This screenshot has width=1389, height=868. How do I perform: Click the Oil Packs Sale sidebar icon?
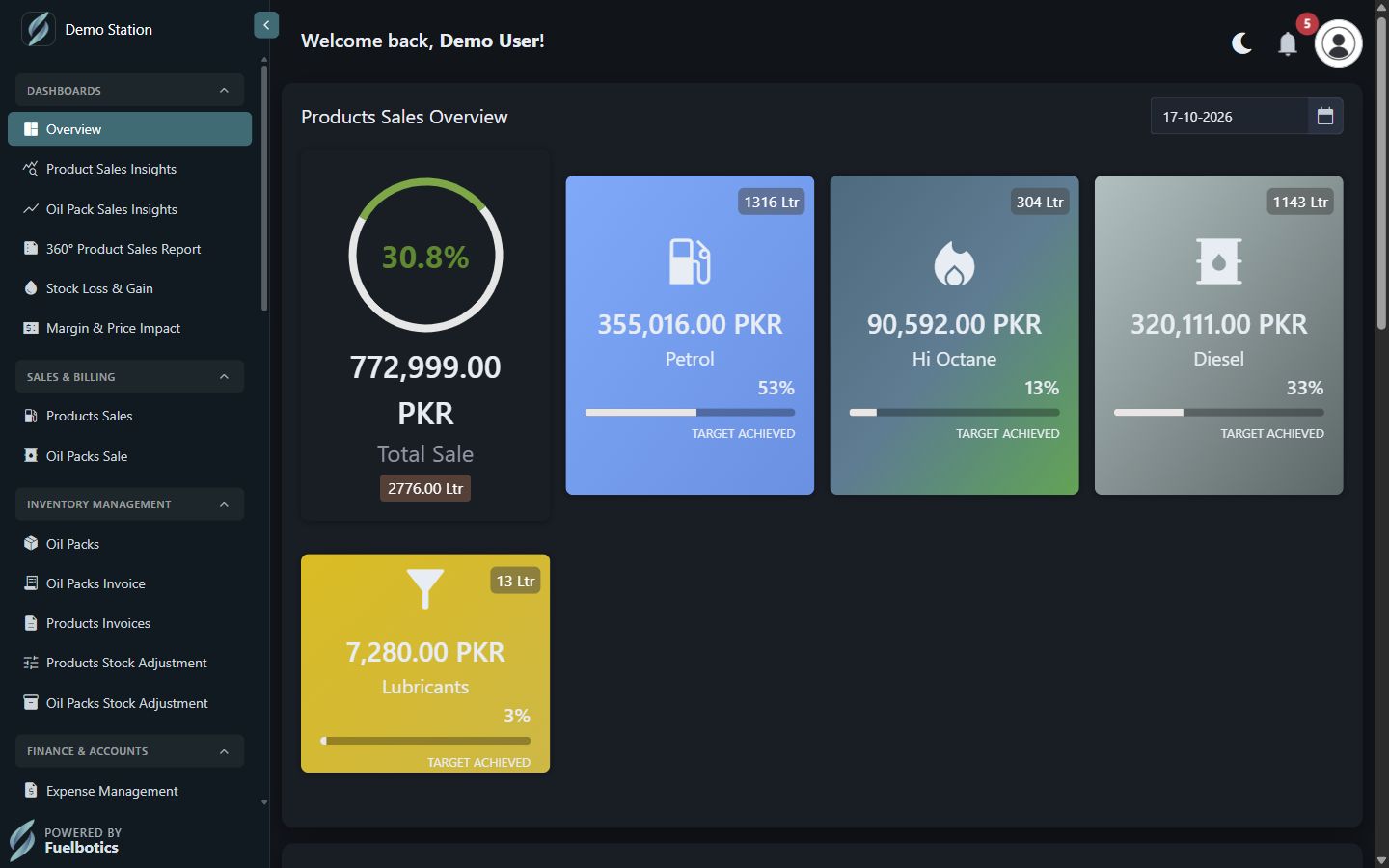(x=31, y=455)
